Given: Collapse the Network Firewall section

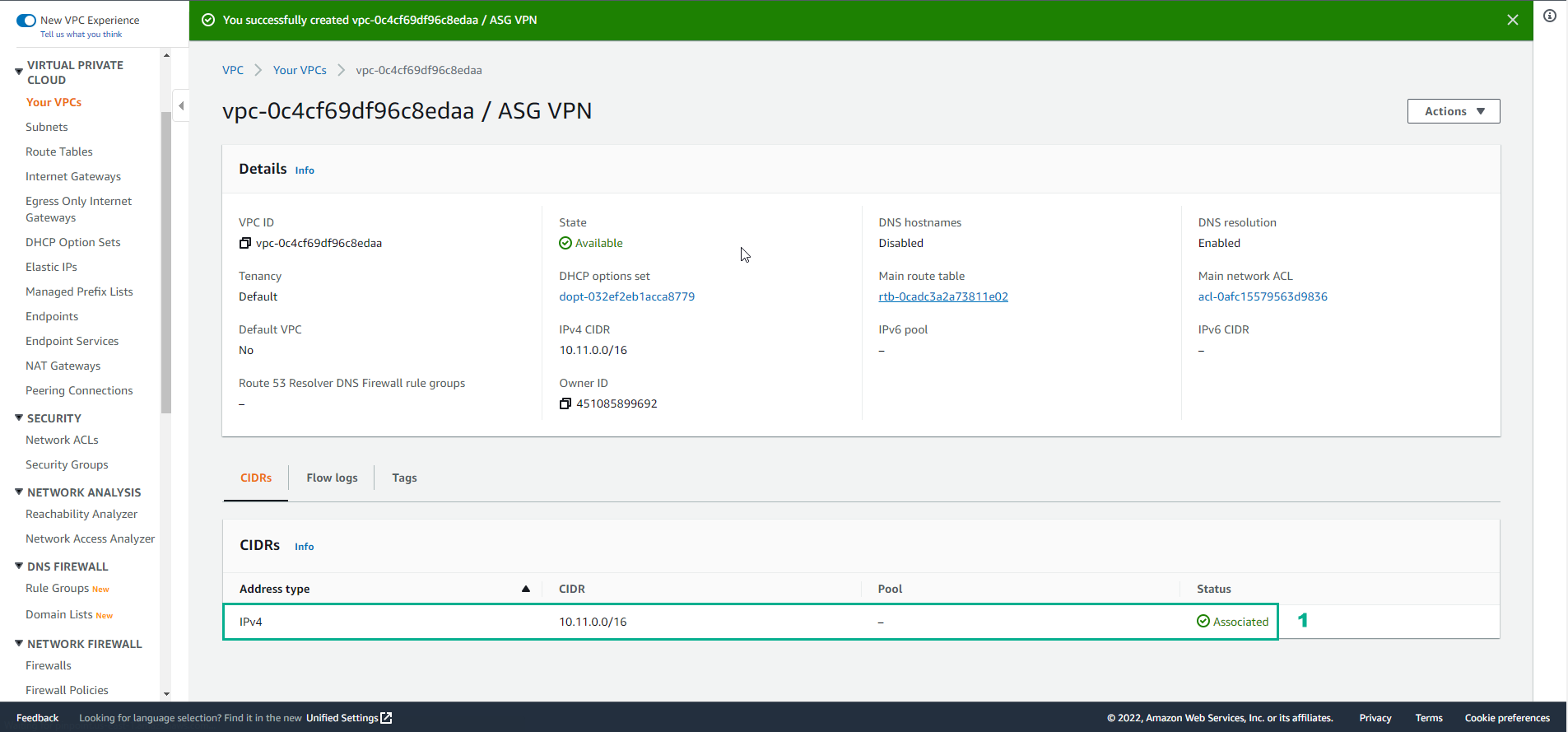Looking at the screenshot, I should click(19, 644).
